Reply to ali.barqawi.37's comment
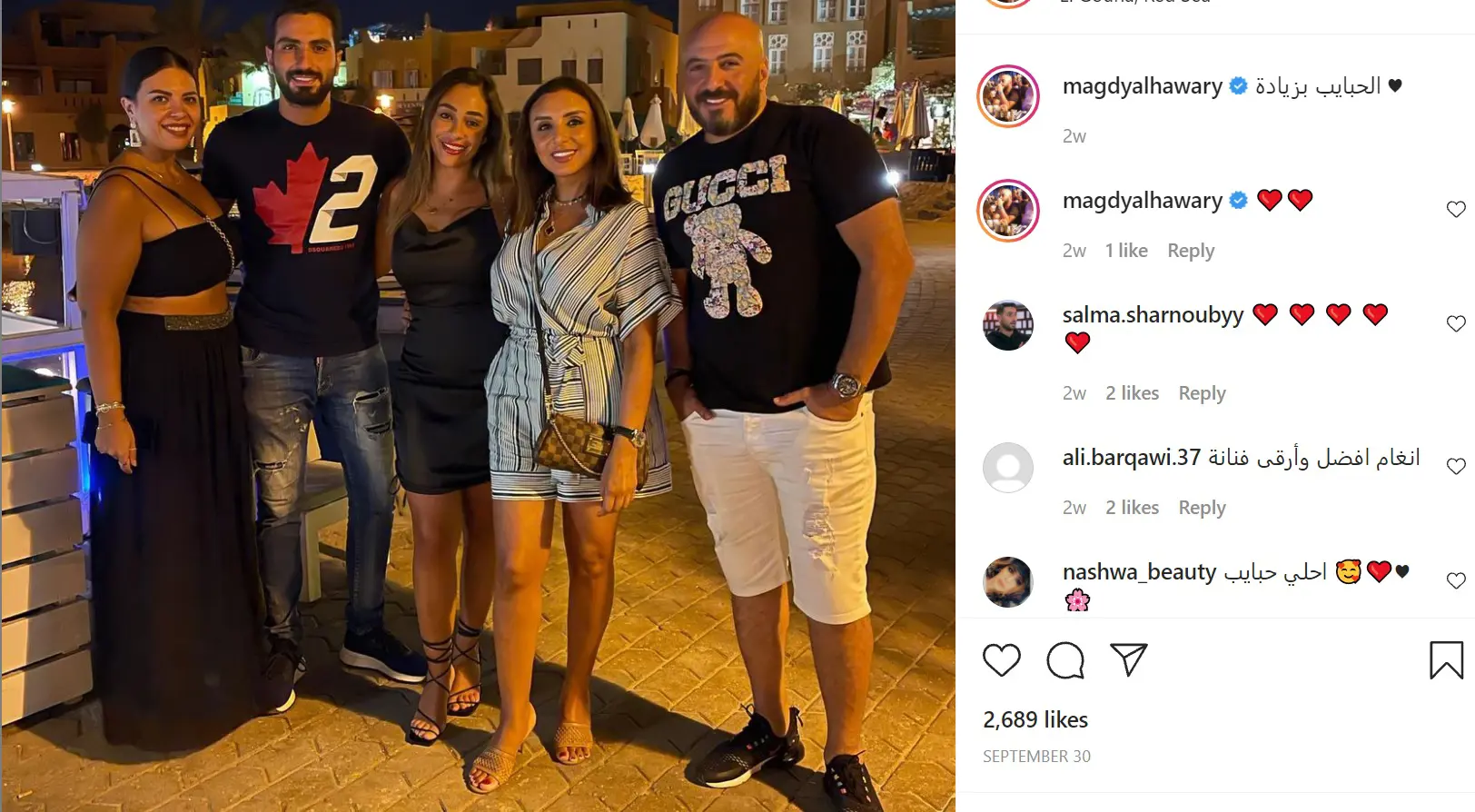The image size is (1475, 812). point(1202,508)
